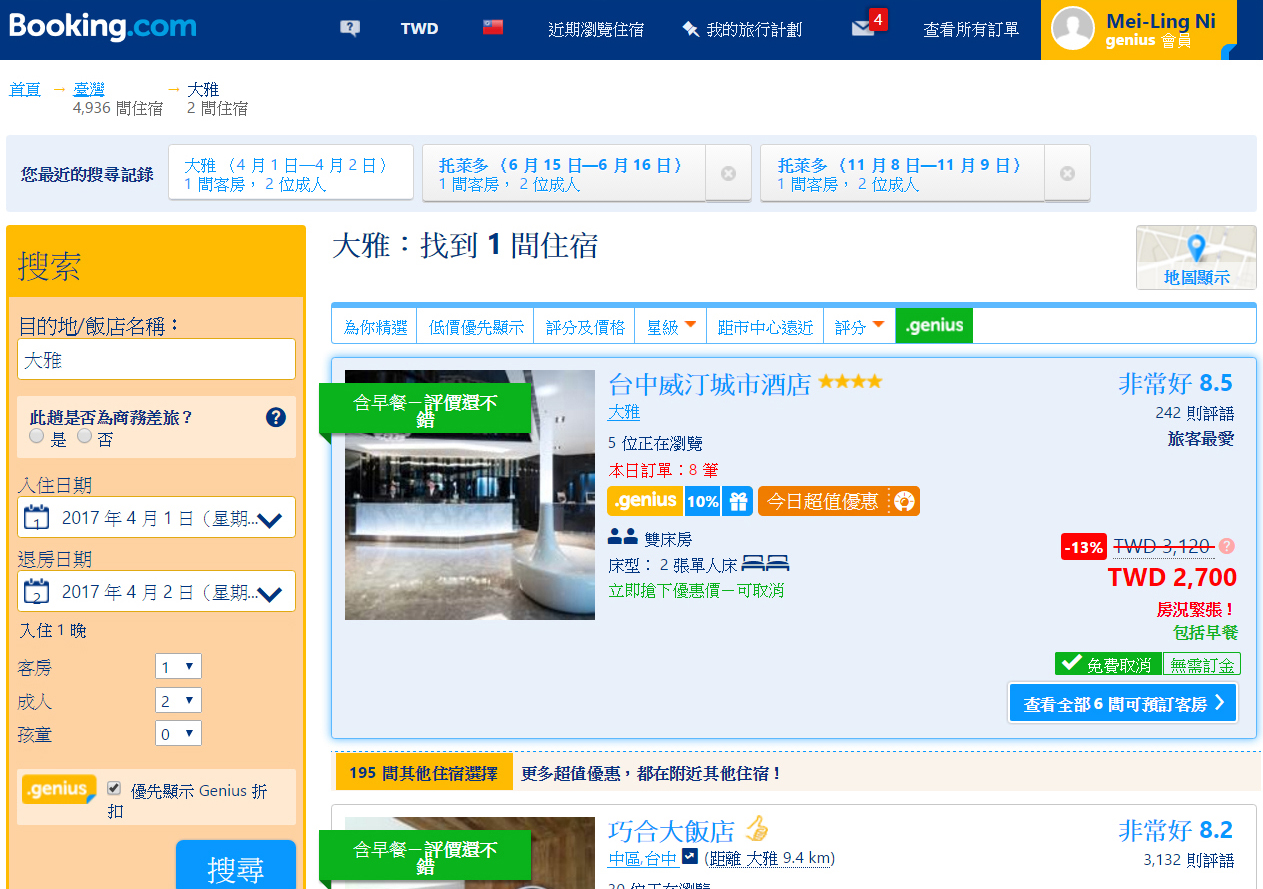Go to 首頁 breadcrumb
The height and width of the screenshot is (889, 1263).
click(25, 90)
